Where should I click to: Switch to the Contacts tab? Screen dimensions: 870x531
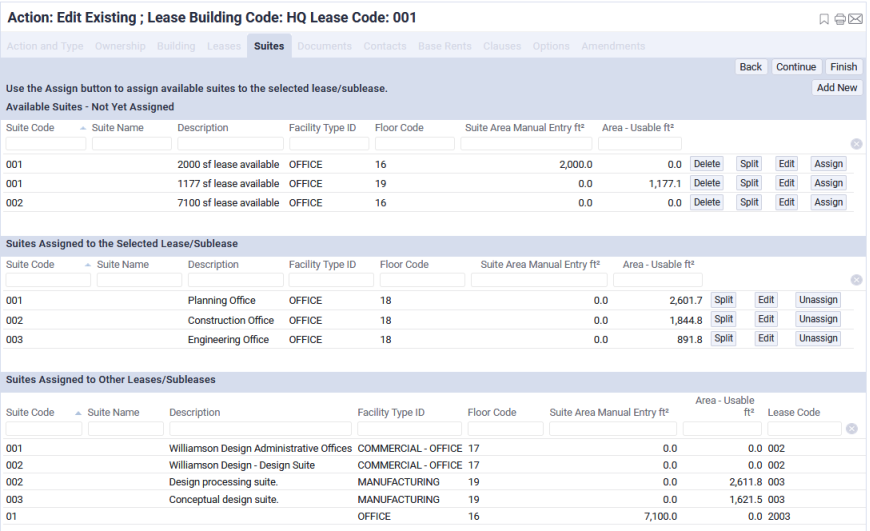pyautogui.click(x=385, y=46)
